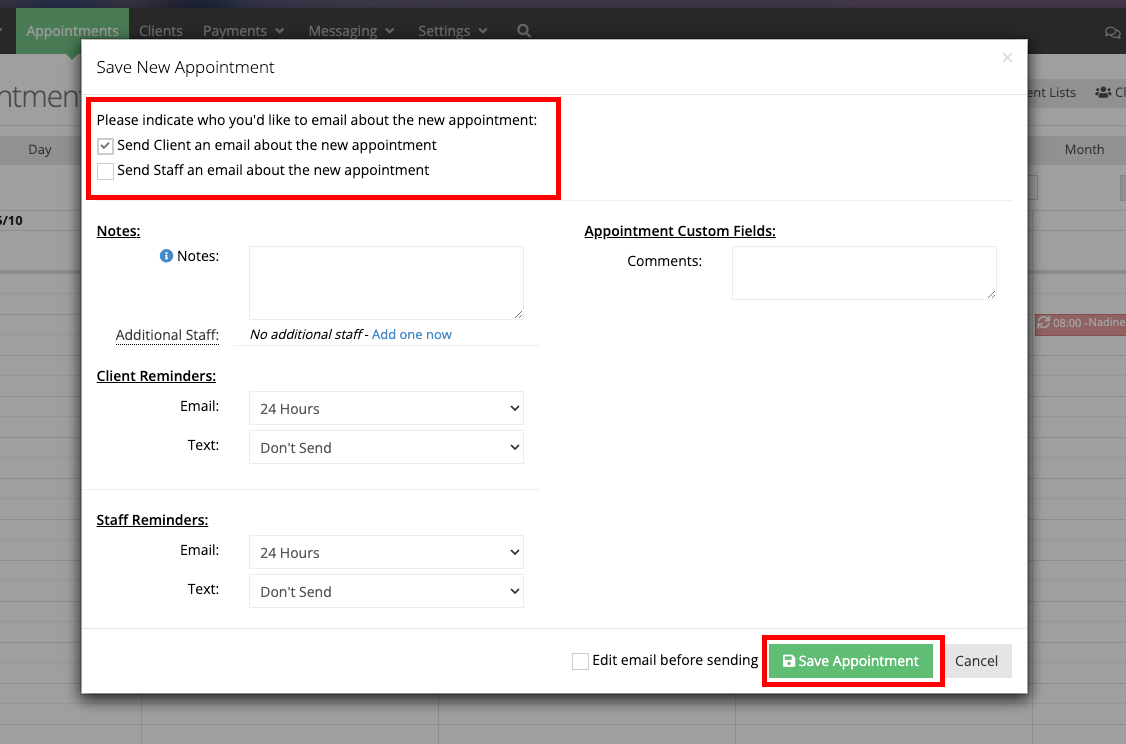Open the Staff Email reminder dropdown
The height and width of the screenshot is (744, 1126).
(x=386, y=552)
